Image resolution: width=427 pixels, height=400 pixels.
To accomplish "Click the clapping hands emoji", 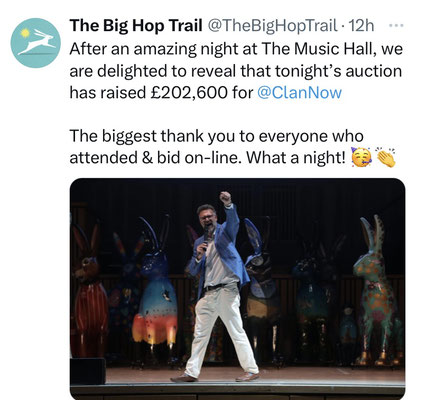I will pyautogui.click(x=386, y=157).
